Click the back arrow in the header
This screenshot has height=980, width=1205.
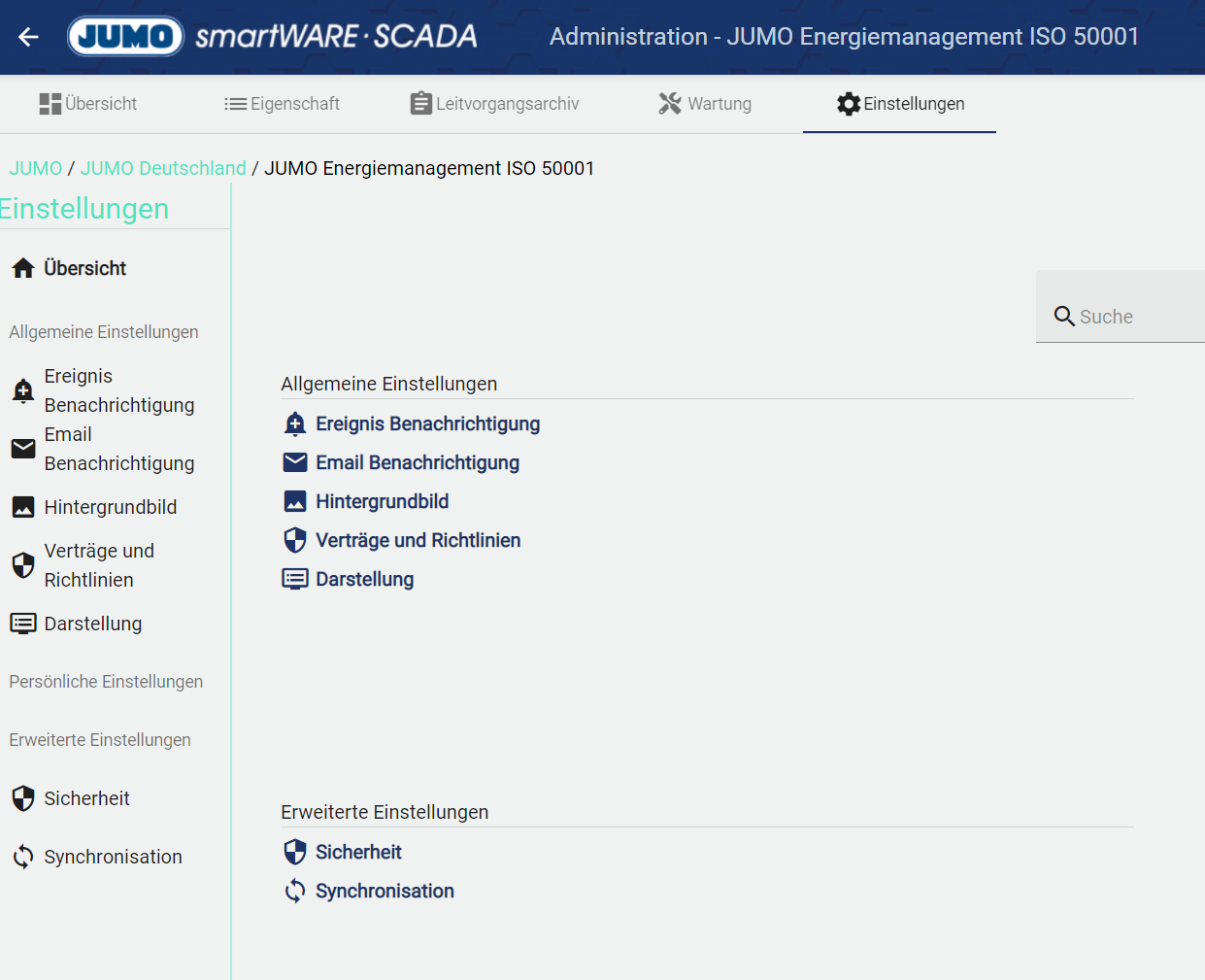click(28, 37)
